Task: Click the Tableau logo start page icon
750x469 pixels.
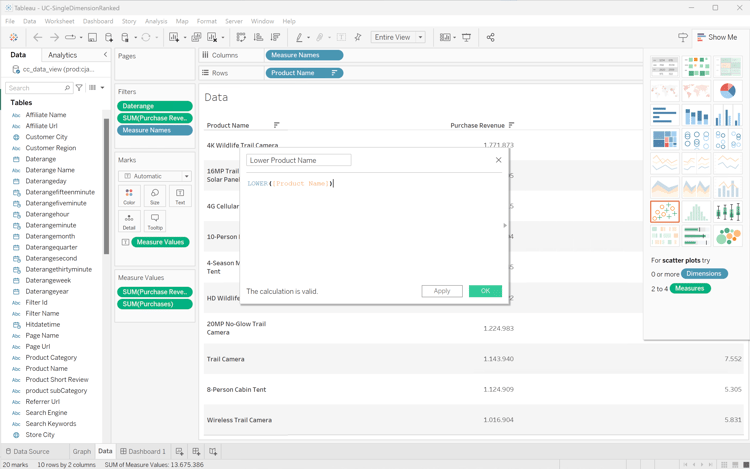Action: (x=13, y=37)
